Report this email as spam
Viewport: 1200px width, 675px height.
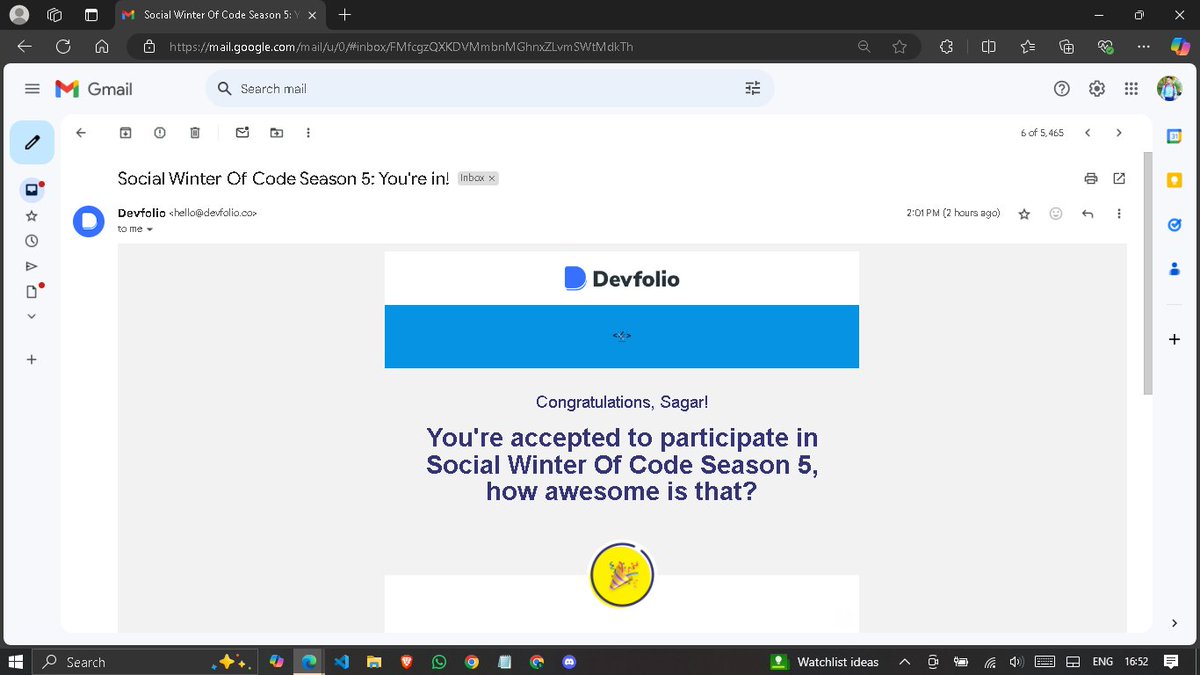coord(160,133)
